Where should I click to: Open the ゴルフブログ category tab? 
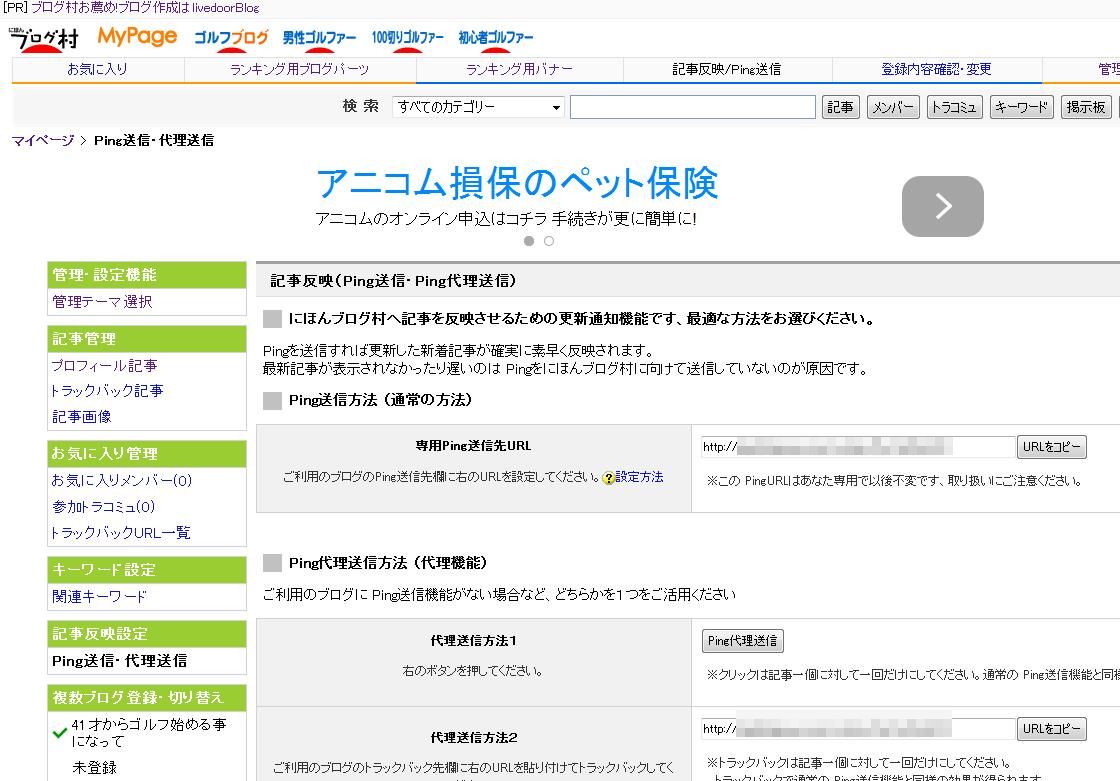[x=231, y=38]
